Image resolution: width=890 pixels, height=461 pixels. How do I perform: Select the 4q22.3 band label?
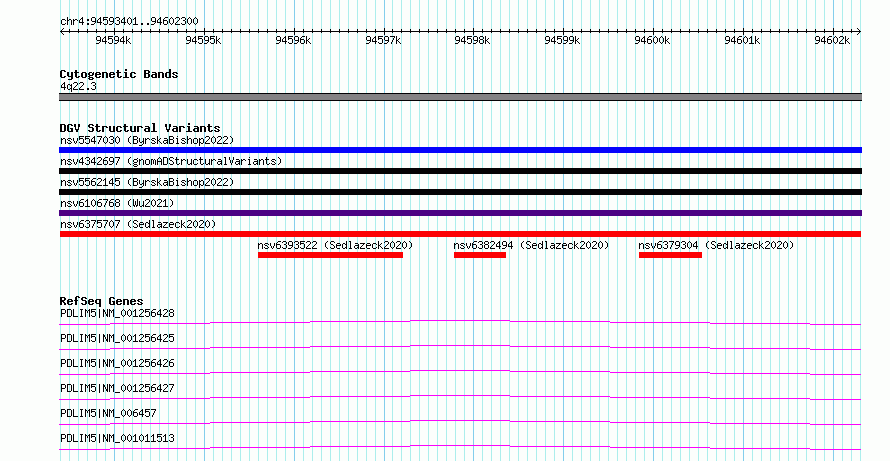[78, 86]
